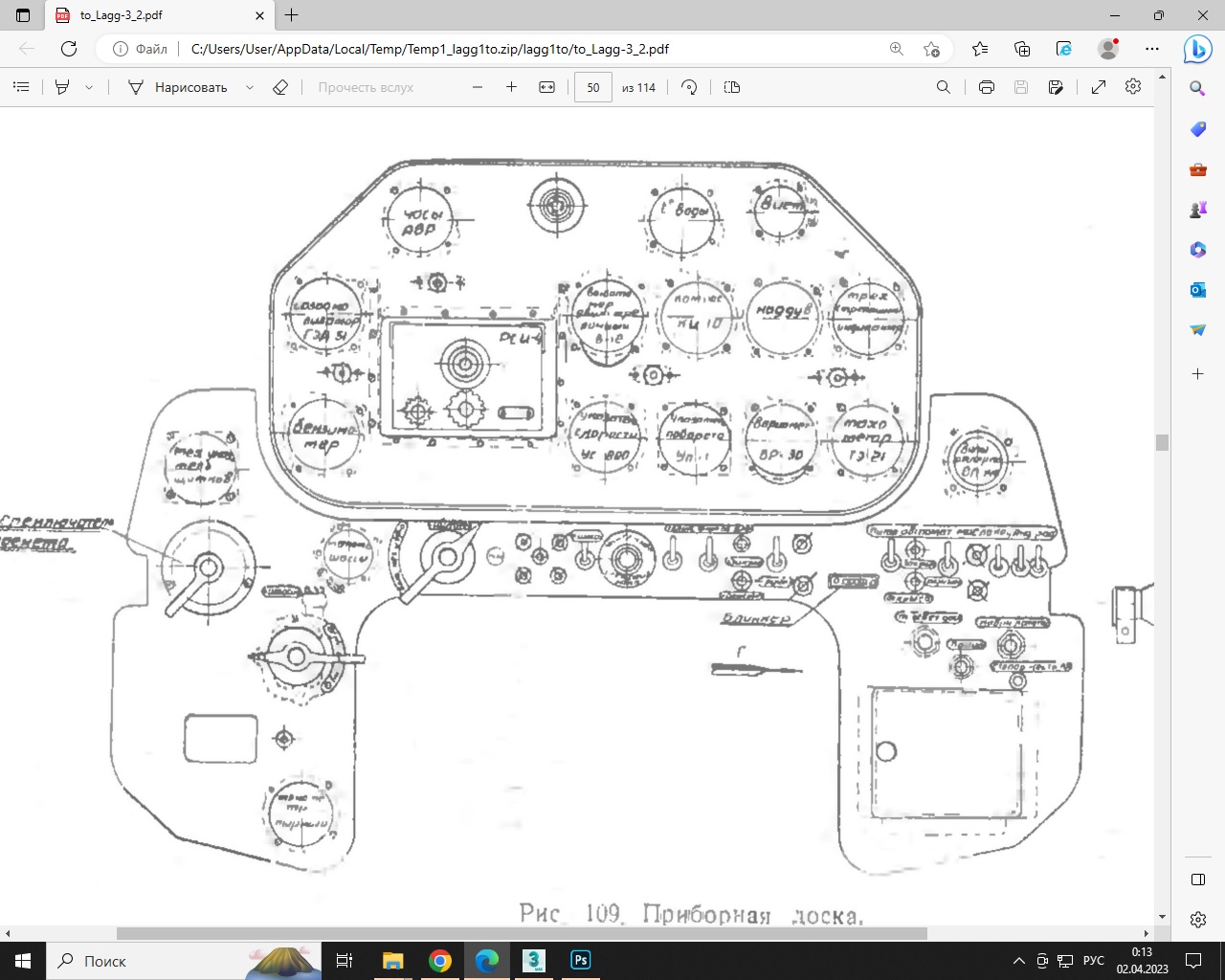Screen dimensions: 1225x980
Task: Open the table of contents panel
Action: [21, 87]
